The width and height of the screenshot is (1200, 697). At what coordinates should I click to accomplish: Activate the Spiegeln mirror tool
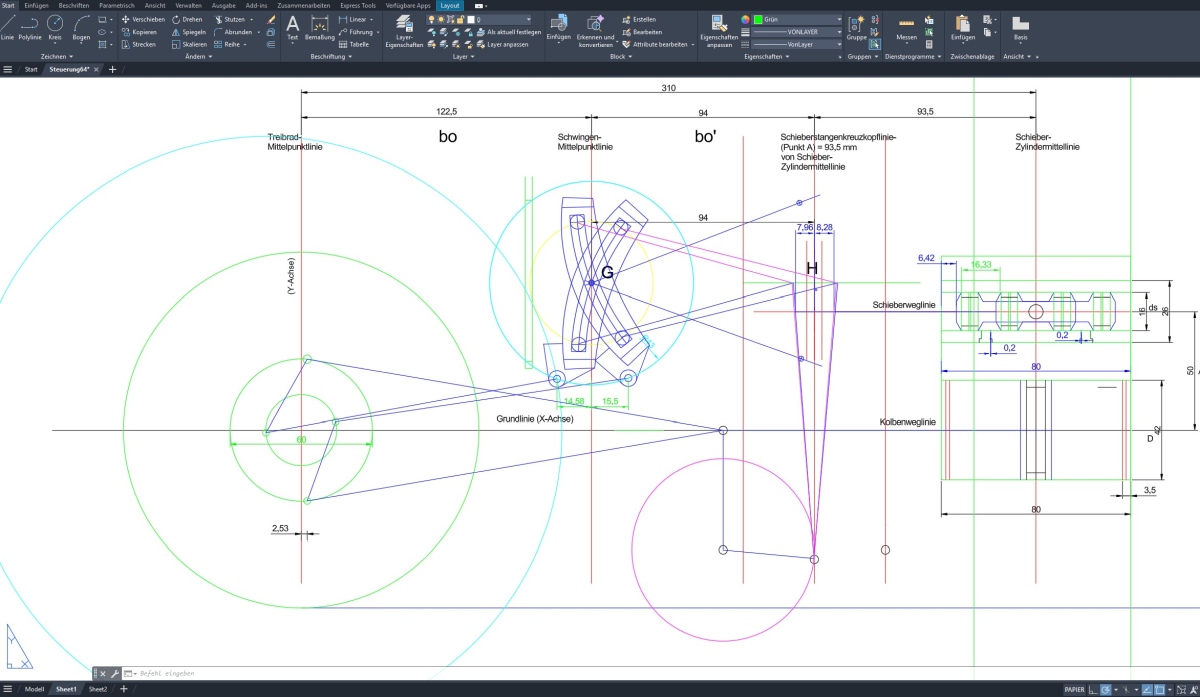(188, 32)
